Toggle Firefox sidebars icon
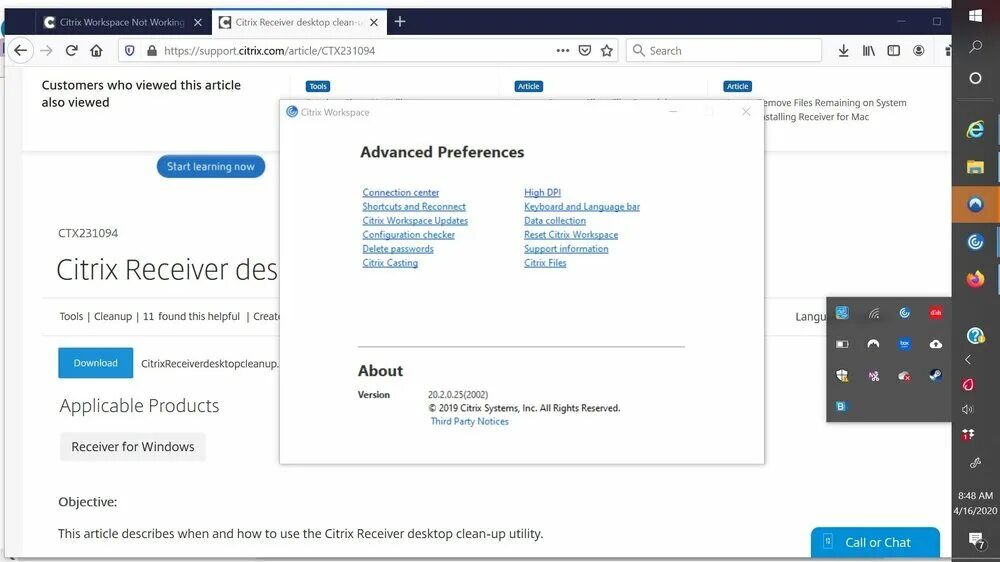This screenshot has width=1000, height=562. [893, 50]
